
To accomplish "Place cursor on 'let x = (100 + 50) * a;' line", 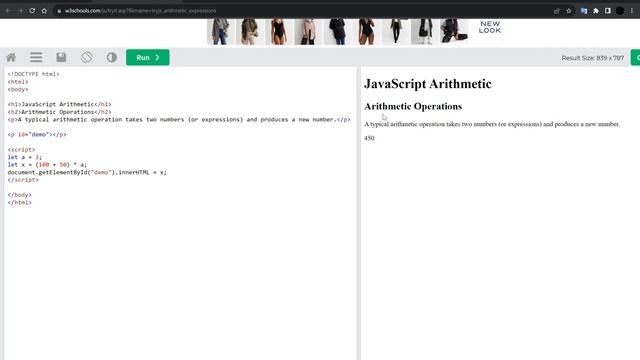I will [x=47, y=165].
